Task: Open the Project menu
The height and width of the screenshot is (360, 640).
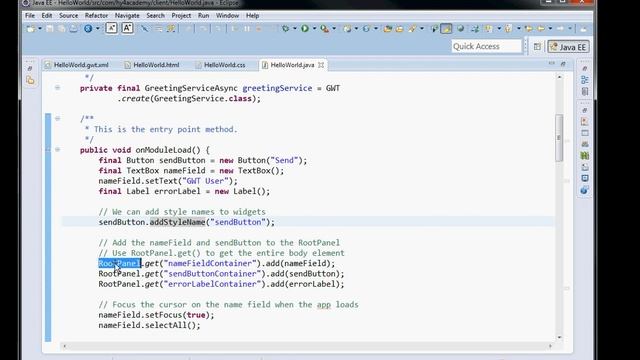Action: tap(181, 16)
